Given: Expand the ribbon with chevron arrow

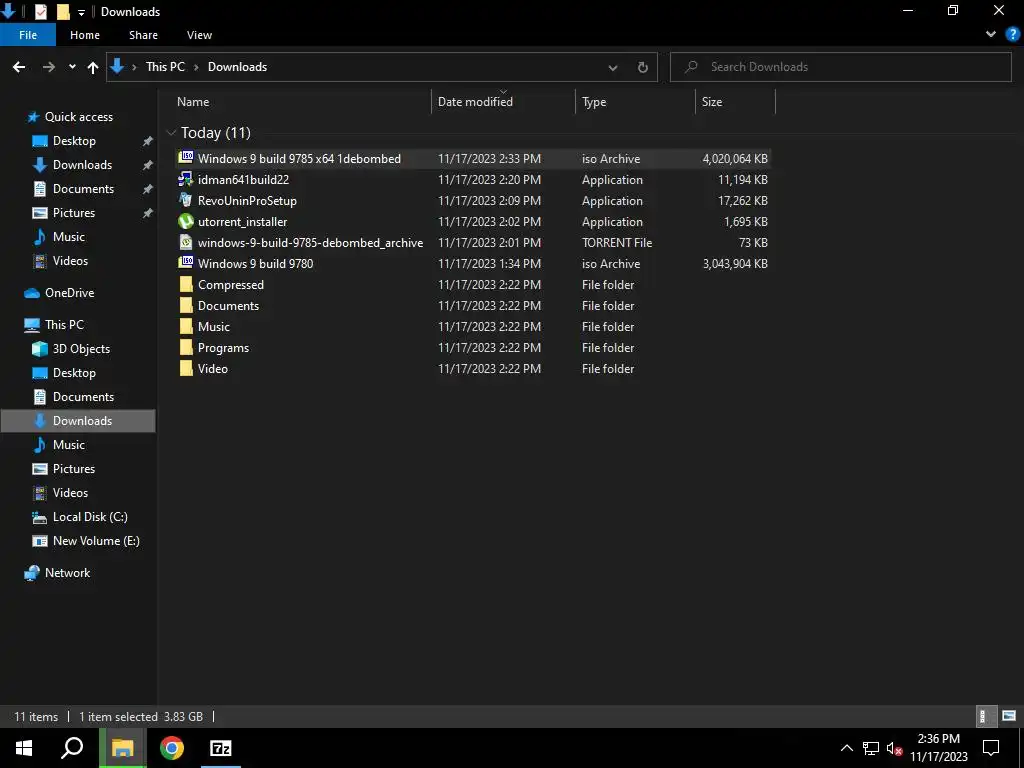Looking at the screenshot, I should coord(991,35).
